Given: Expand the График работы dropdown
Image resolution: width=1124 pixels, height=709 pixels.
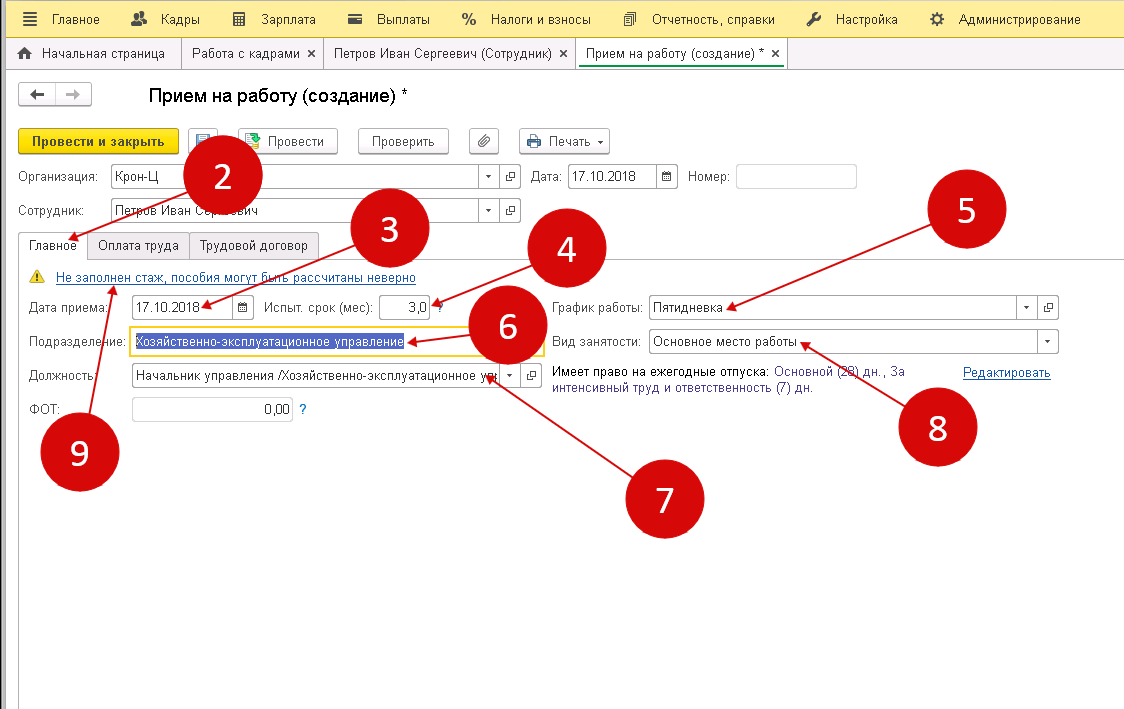Looking at the screenshot, I should (x=1026, y=307).
